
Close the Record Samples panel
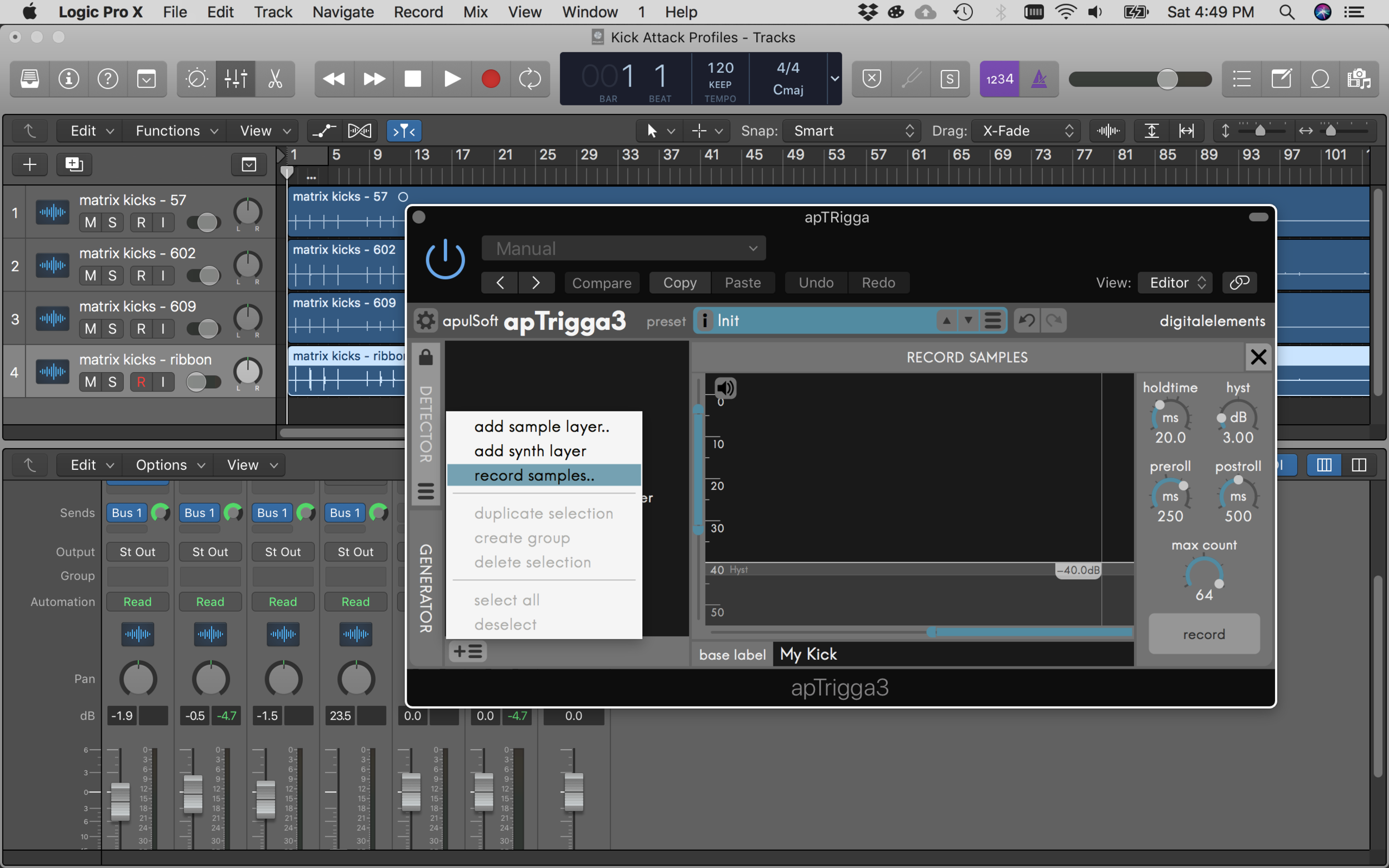[x=1258, y=357]
